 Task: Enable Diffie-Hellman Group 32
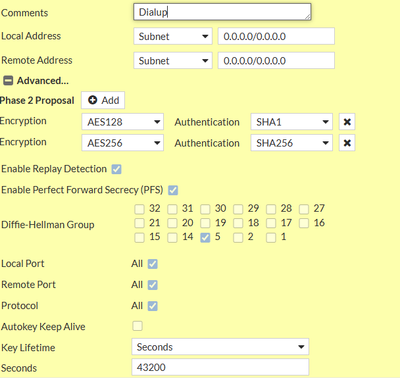pyautogui.click(x=139, y=209)
